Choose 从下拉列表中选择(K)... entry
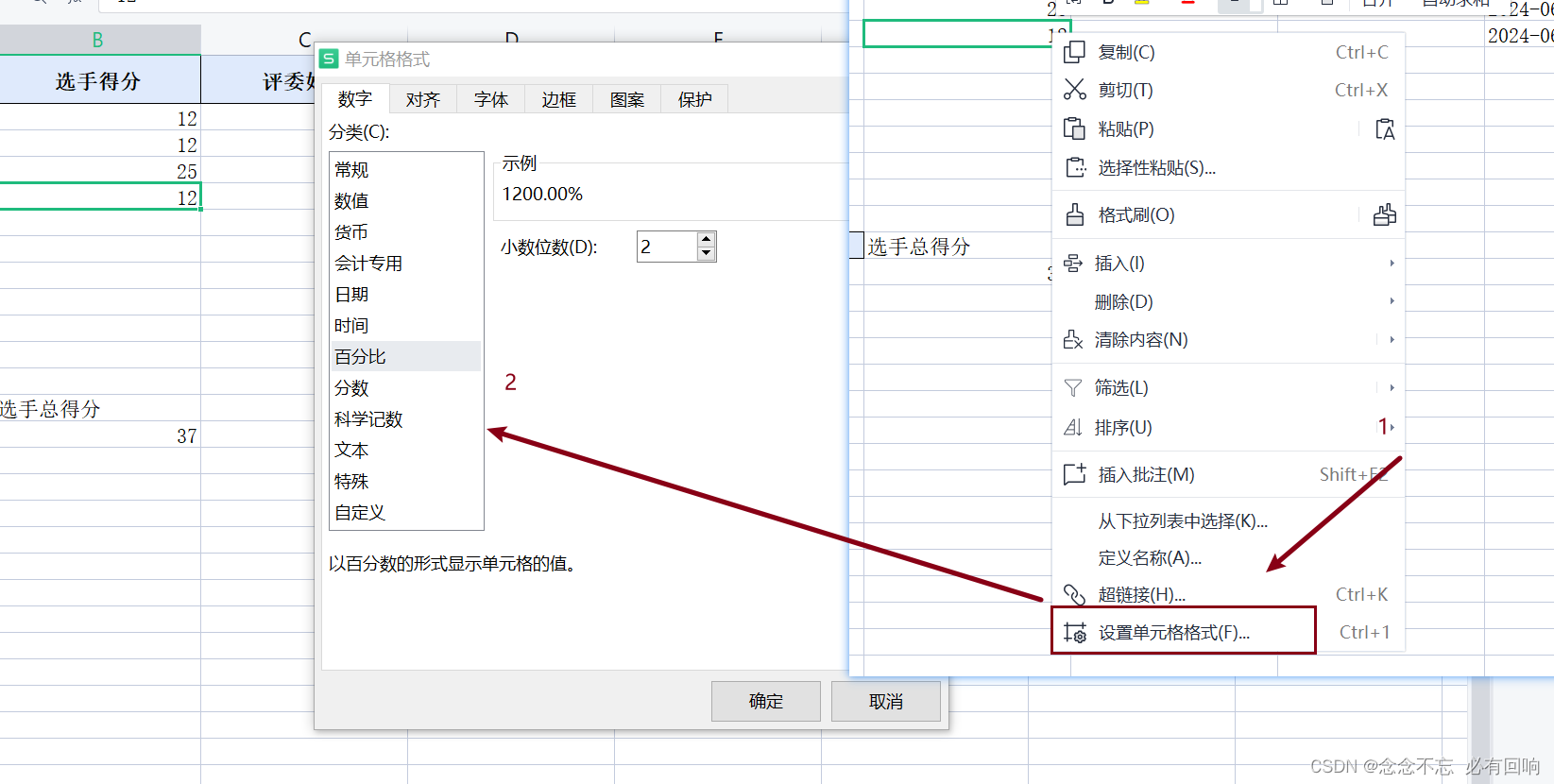 click(1227, 520)
